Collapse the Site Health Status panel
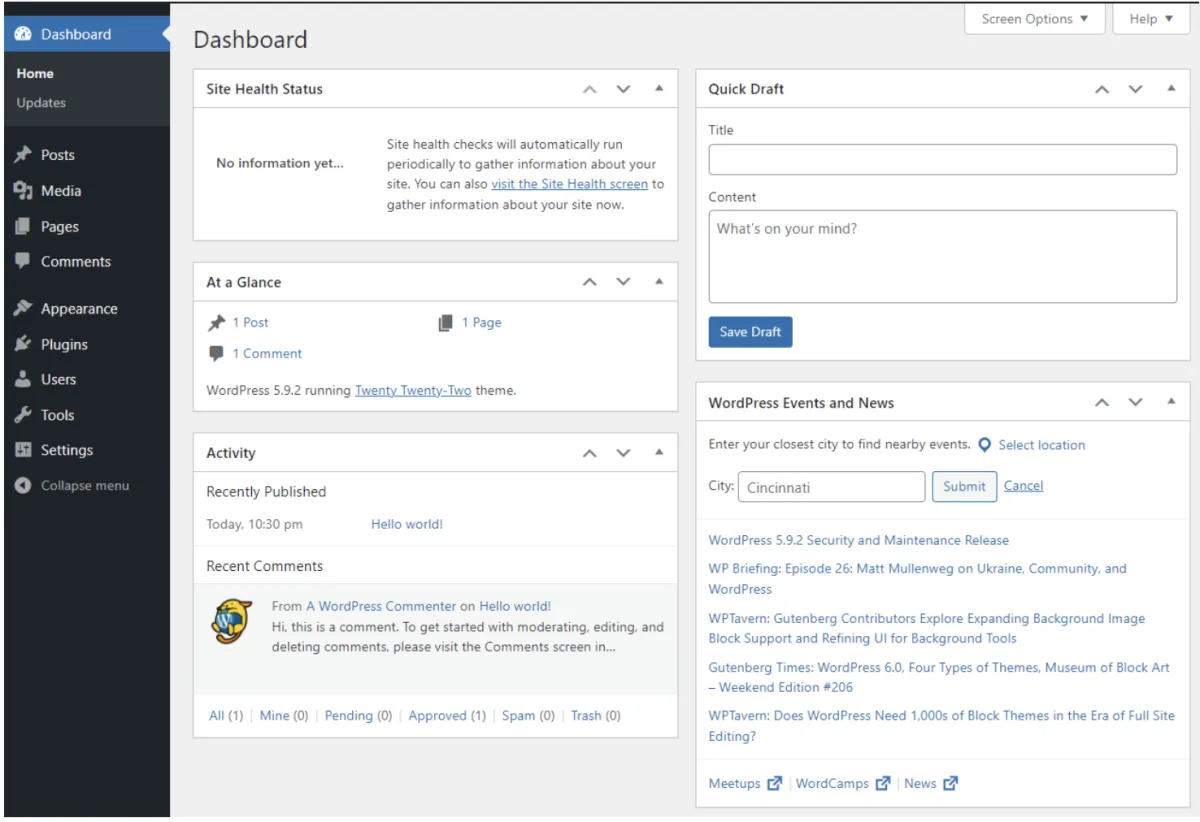 [659, 88]
